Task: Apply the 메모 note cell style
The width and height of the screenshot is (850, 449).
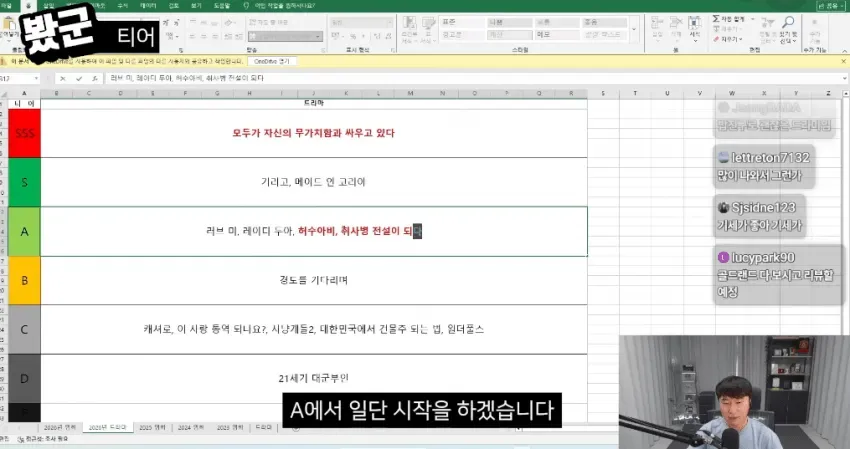Action: (x=557, y=35)
